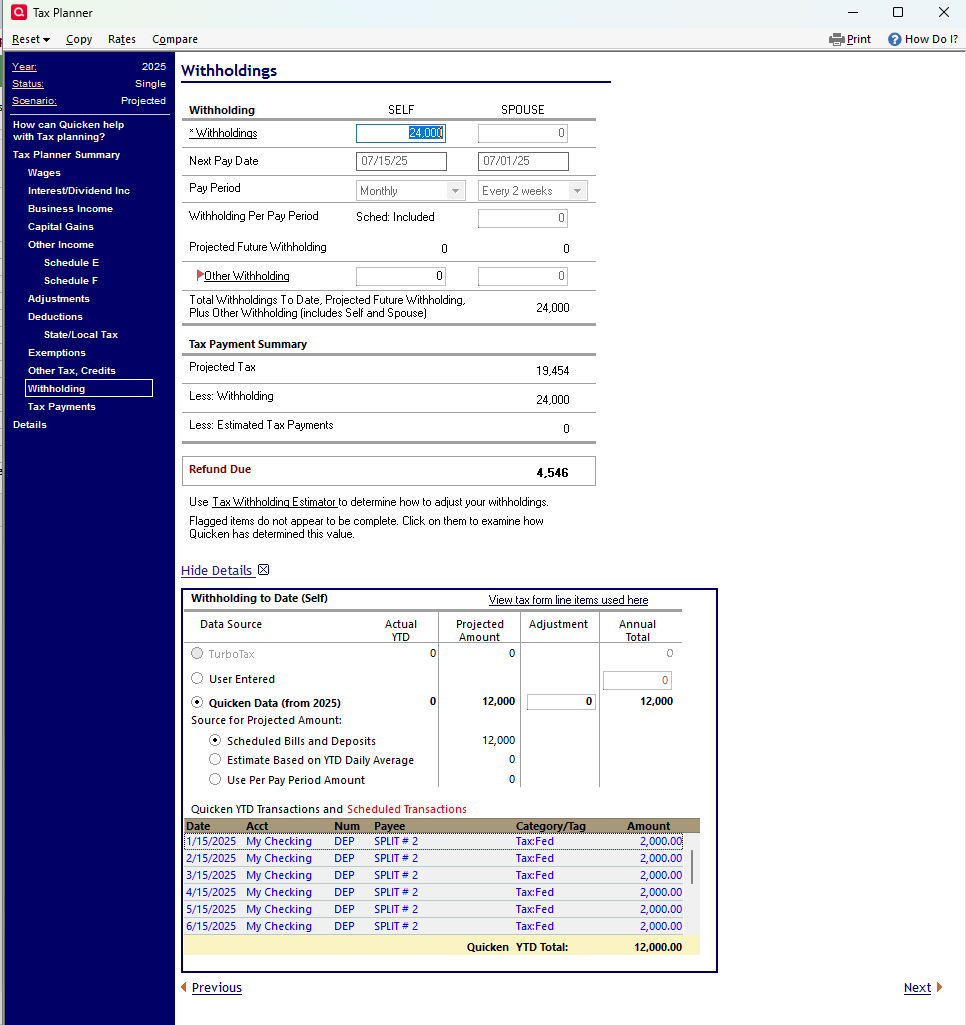Open the Reset menu

click(x=30, y=39)
